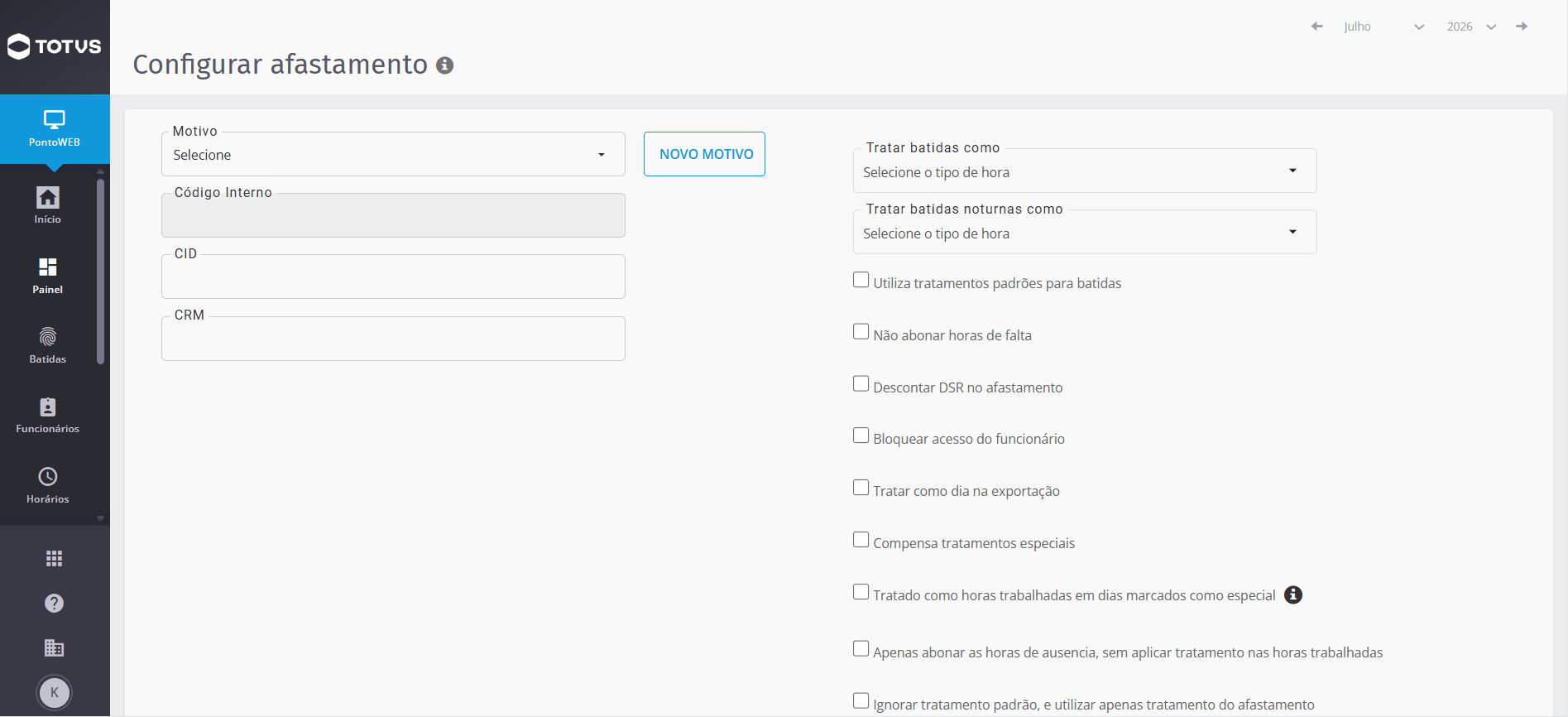Viewport: 1568px width, 717px height.
Task: Check Tratar como dia na exportação
Action: [x=861, y=488]
